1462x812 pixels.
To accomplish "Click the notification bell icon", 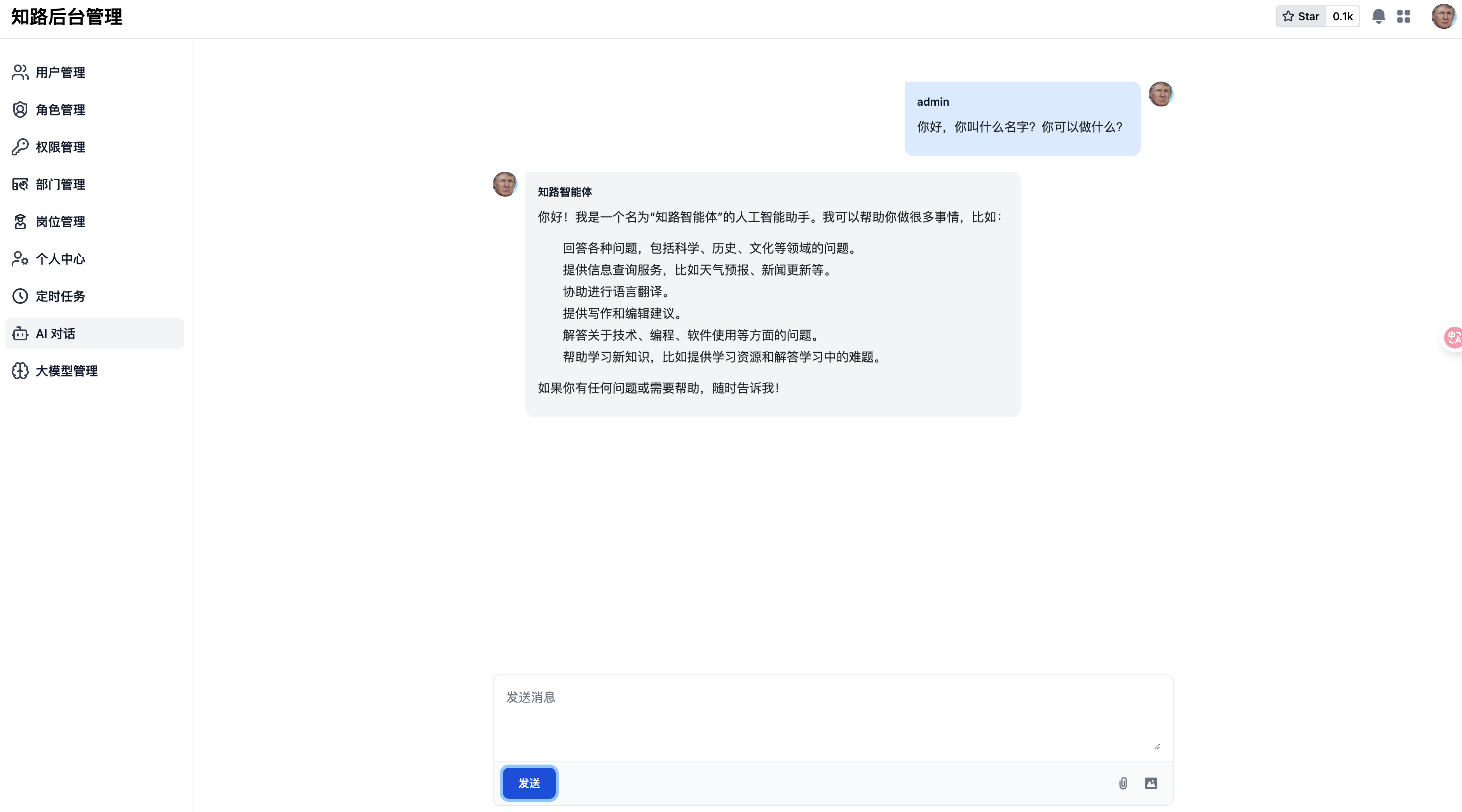I will (x=1378, y=16).
